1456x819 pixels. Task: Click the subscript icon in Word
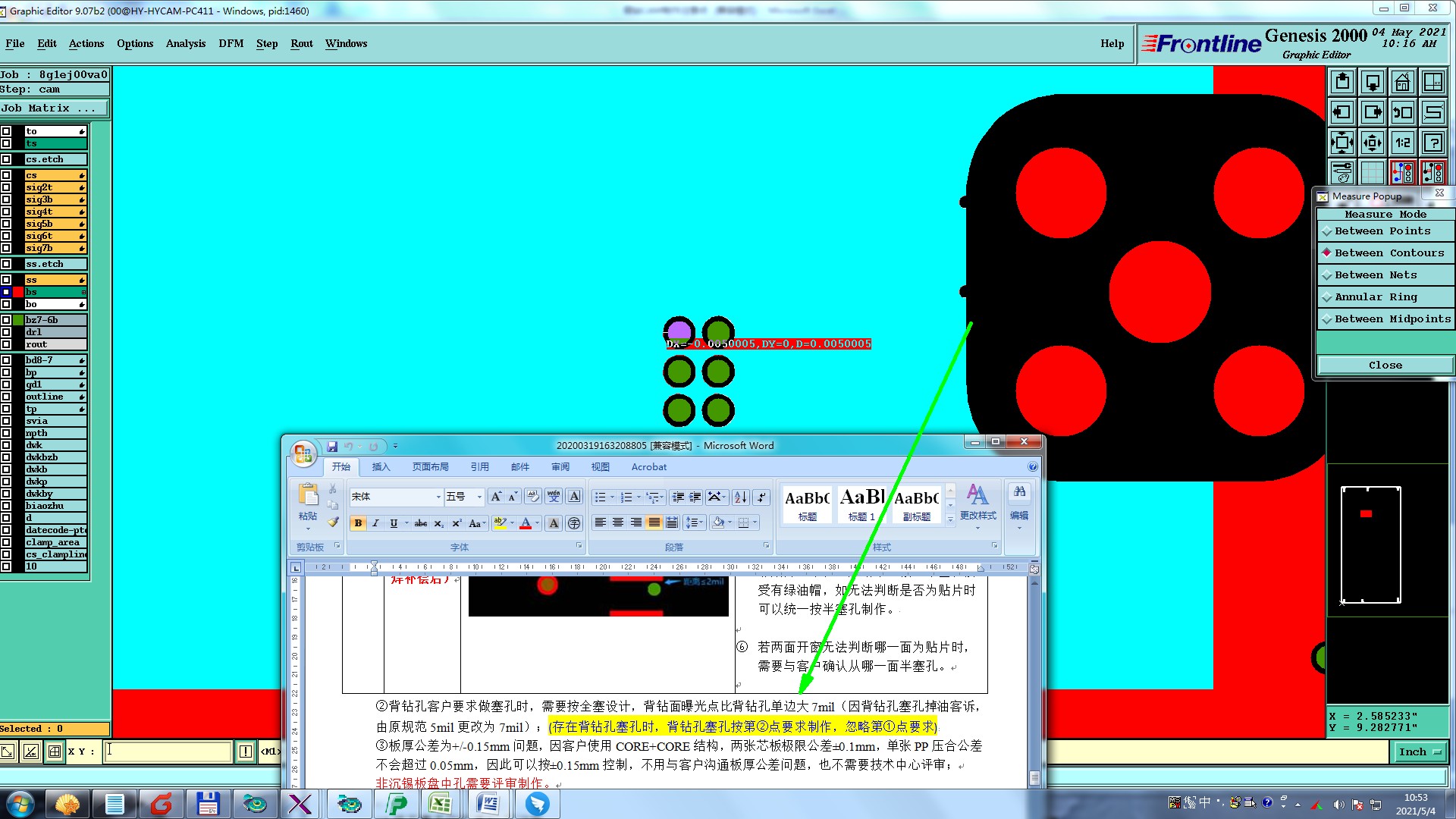tap(439, 523)
